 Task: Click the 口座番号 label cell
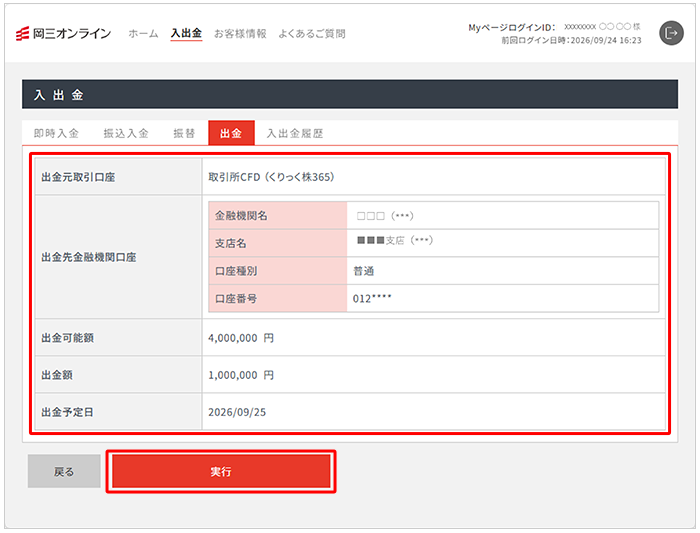click(x=278, y=299)
